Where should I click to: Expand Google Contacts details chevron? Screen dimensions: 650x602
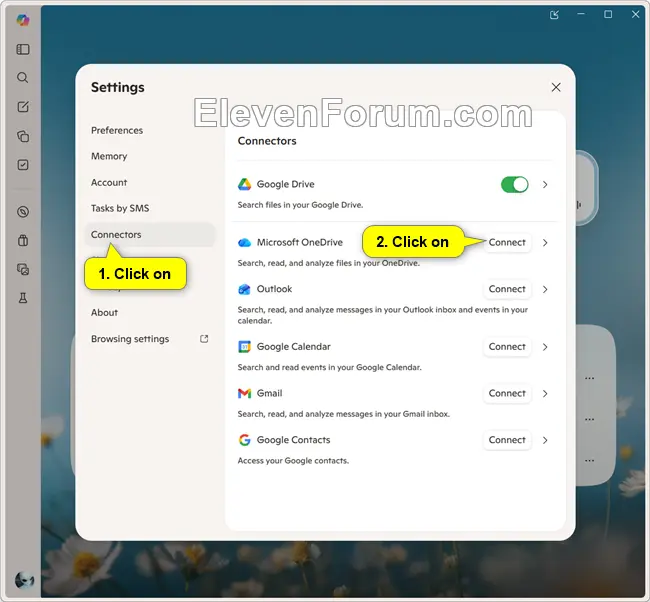[545, 440]
